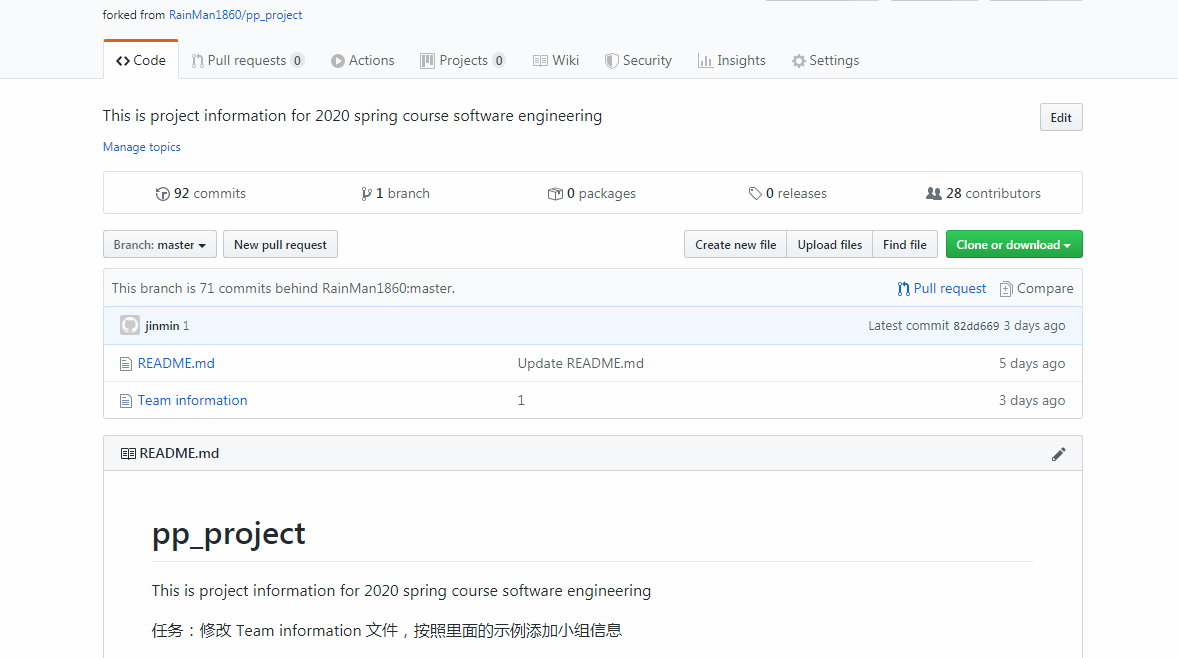Click the contributors people icon
Viewport: 1178px width, 658px height.
[x=934, y=194]
